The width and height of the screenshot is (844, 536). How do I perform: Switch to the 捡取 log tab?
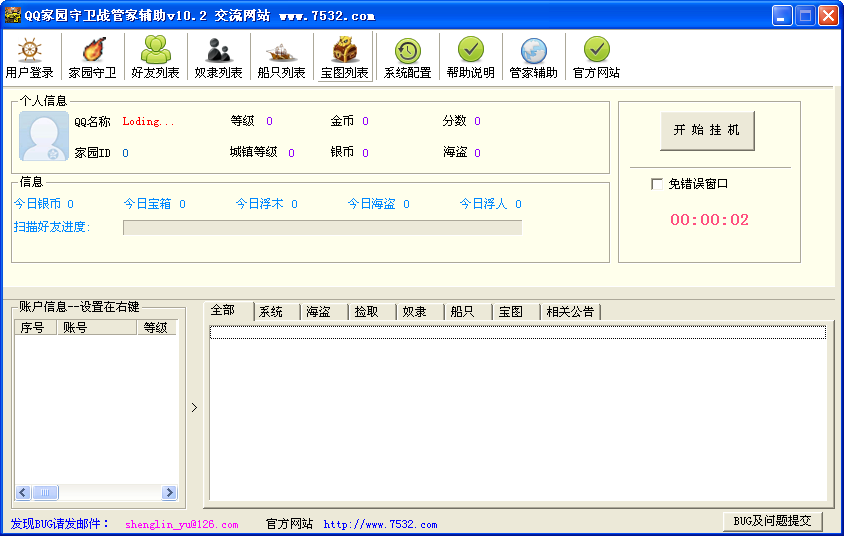click(367, 312)
